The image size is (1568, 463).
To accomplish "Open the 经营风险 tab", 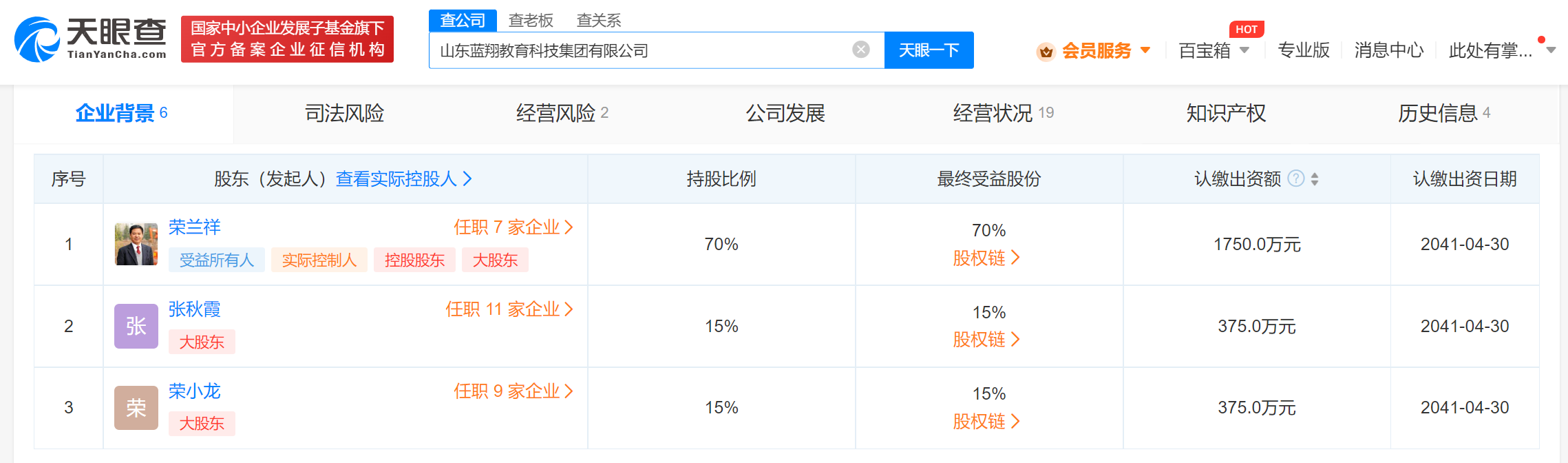I will point(562,113).
